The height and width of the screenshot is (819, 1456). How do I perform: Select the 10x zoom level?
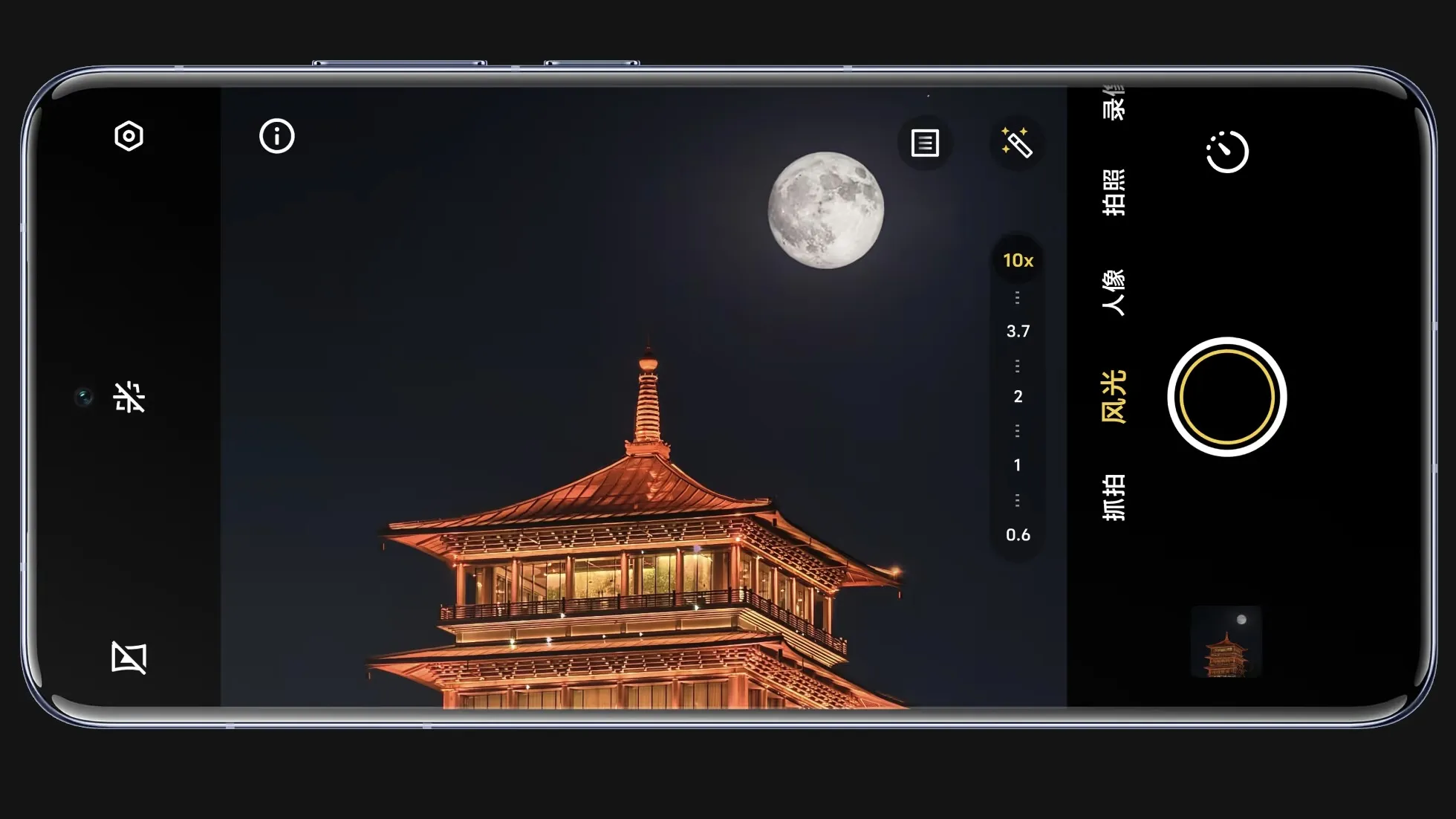[x=1018, y=260]
